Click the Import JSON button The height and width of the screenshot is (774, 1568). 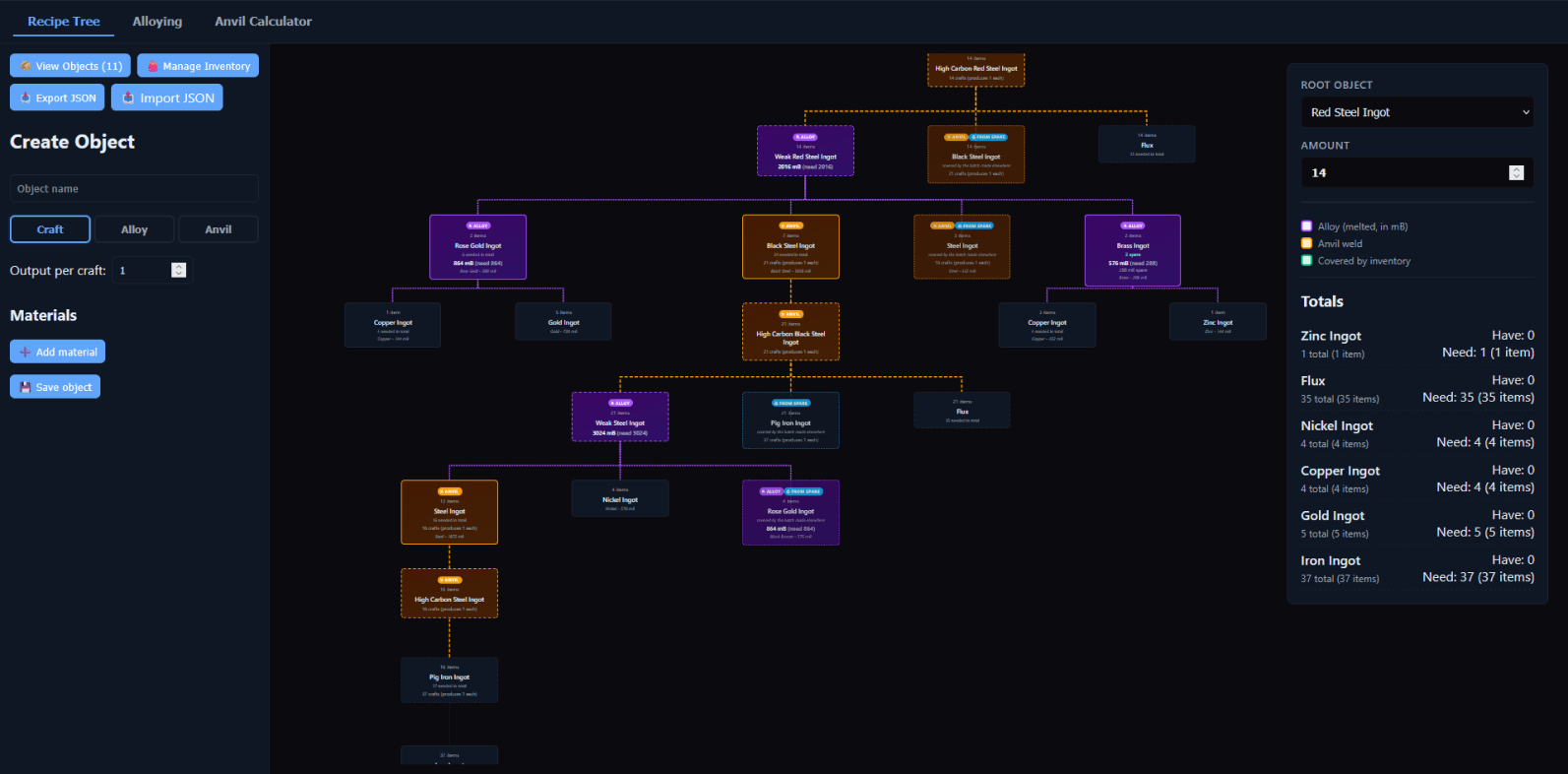[167, 97]
